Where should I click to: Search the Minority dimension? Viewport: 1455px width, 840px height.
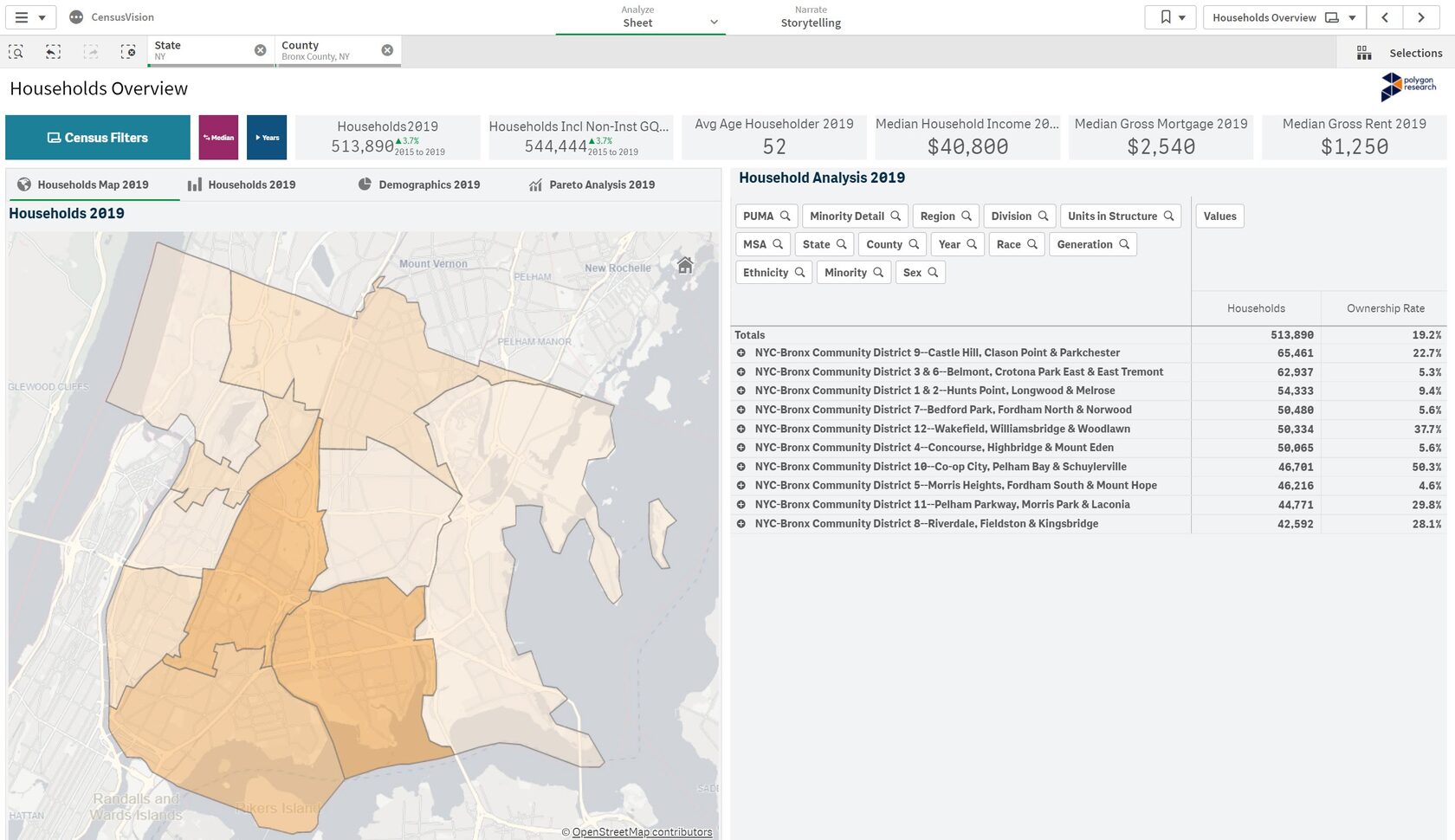pos(854,273)
